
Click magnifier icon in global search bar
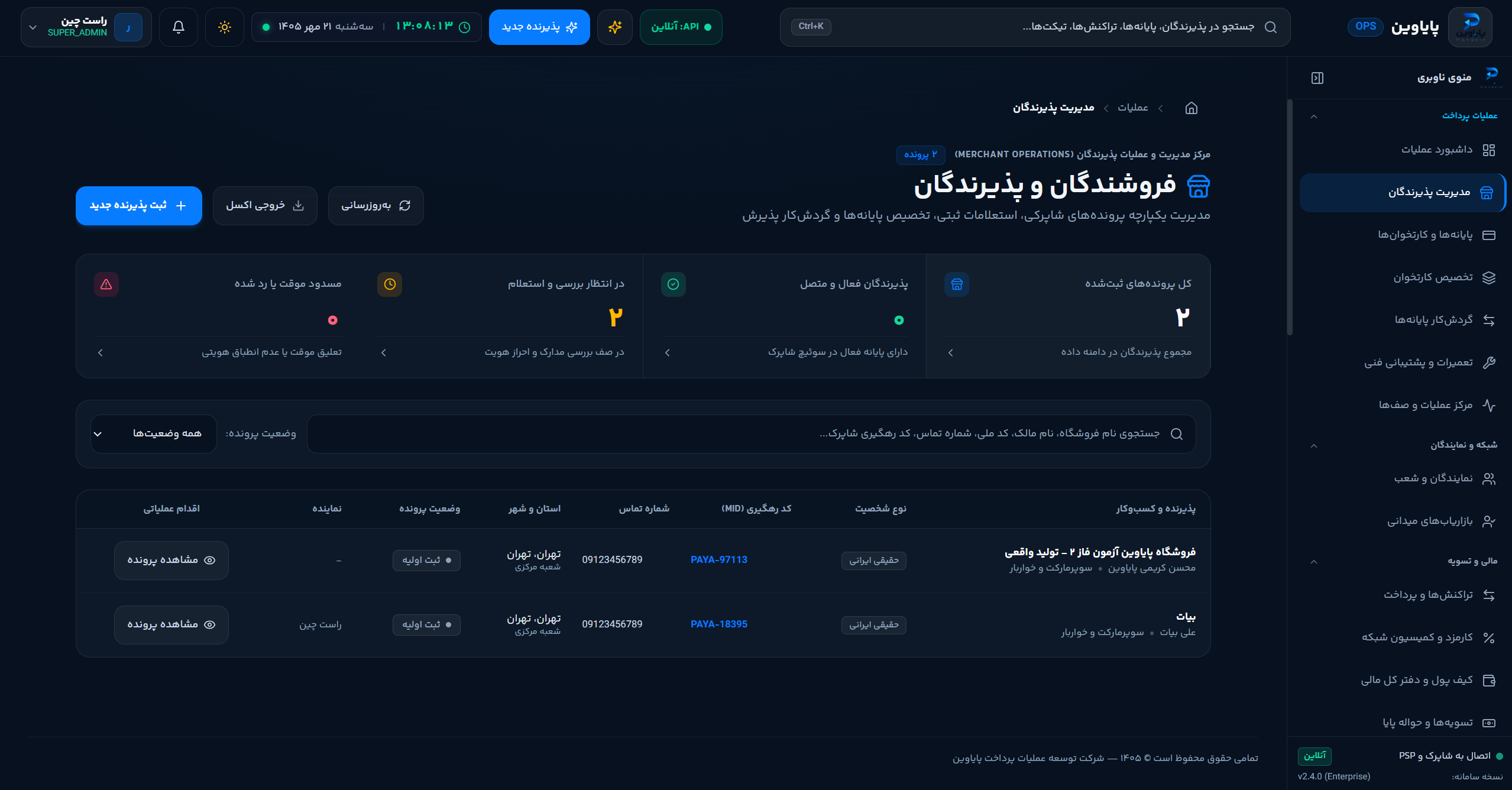point(1271,27)
